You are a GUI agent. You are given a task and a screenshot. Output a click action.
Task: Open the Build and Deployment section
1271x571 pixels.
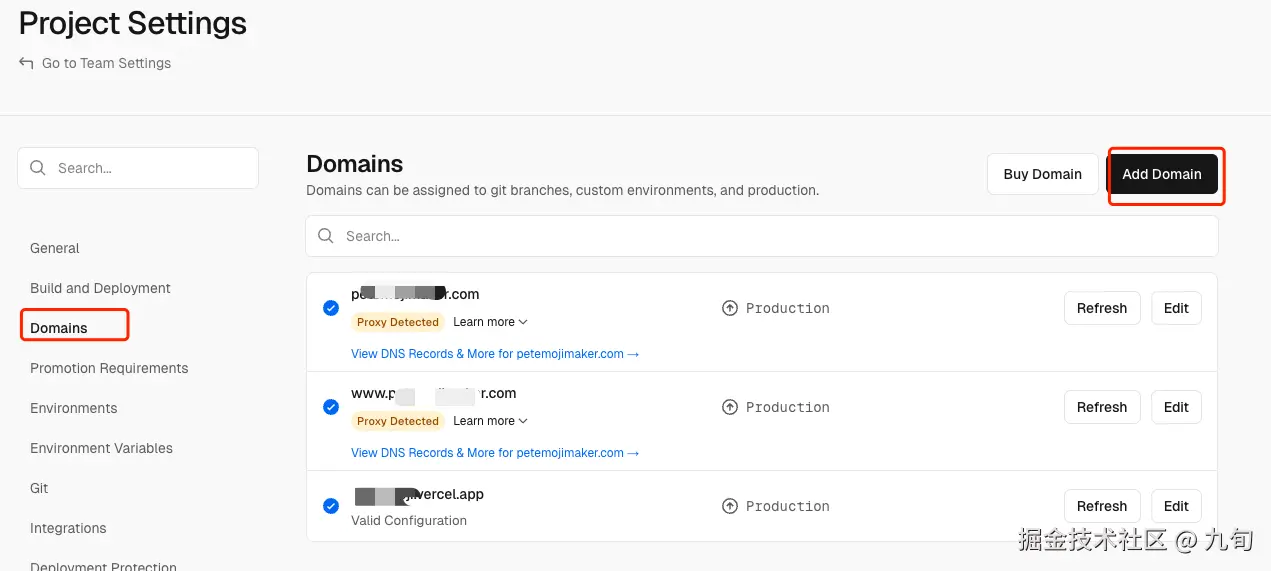pos(100,288)
